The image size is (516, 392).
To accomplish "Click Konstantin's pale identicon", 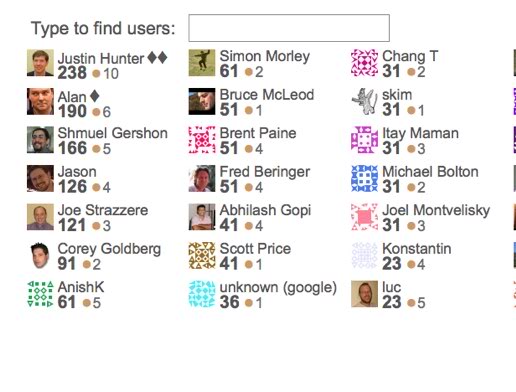I will (365, 256).
